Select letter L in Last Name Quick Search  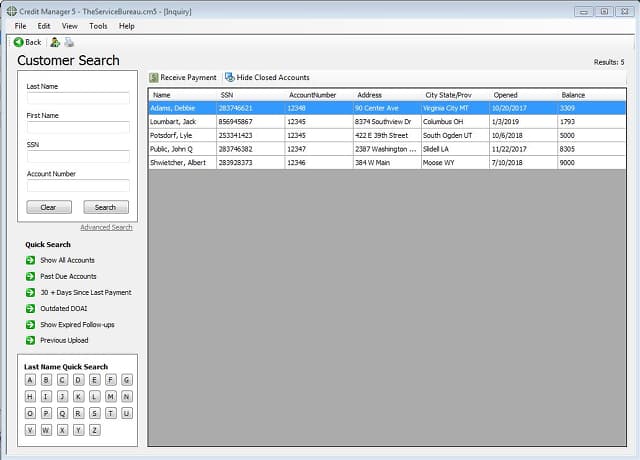(94, 397)
